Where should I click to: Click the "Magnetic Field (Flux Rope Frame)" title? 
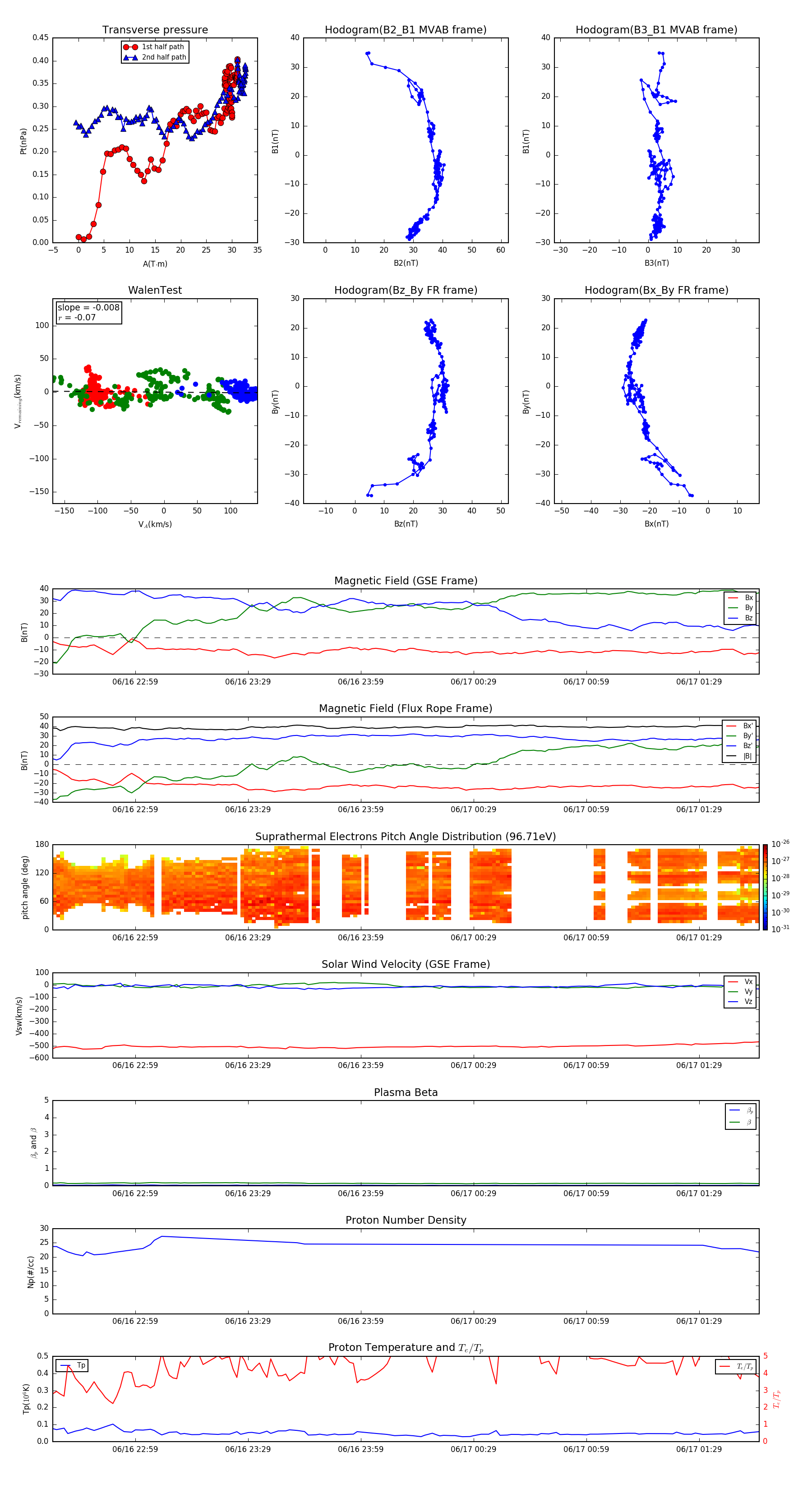(406, 709)
